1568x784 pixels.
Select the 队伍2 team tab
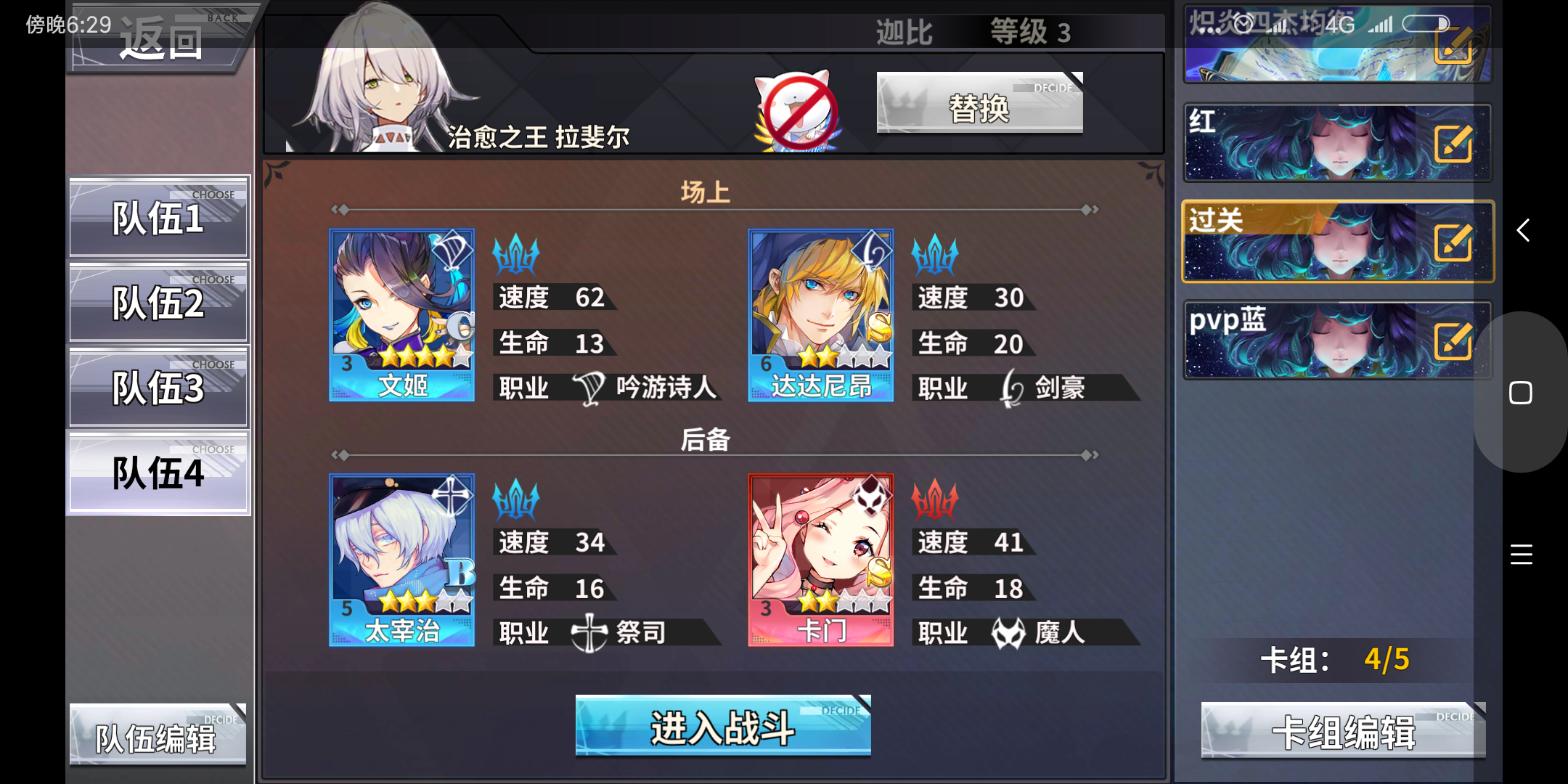click(x=159, y=302)
